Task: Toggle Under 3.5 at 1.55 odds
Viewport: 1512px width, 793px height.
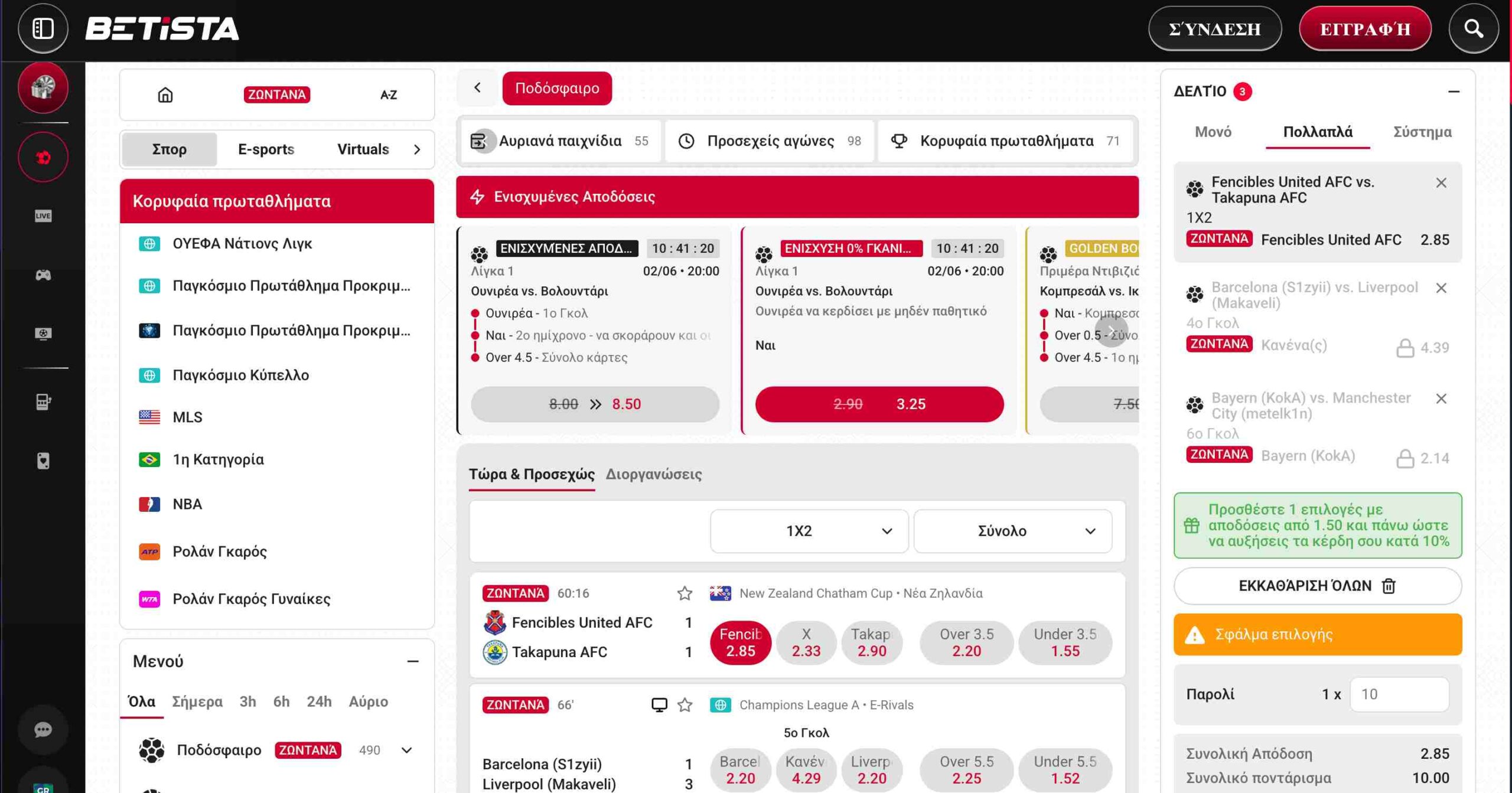Action: [x=1065, y=642]
